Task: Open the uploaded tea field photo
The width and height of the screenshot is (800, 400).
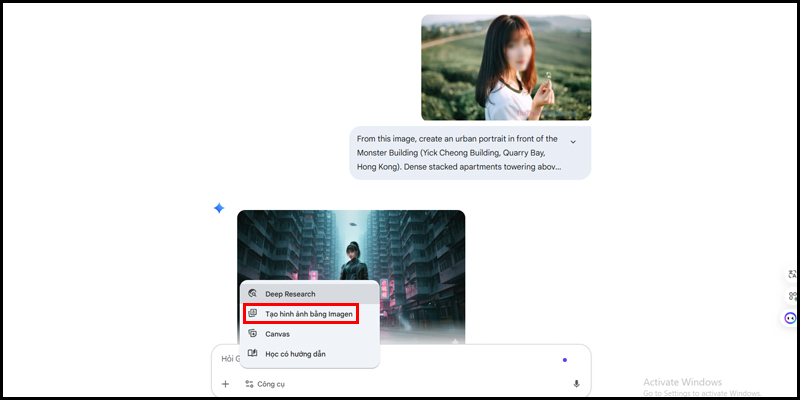Action: 506,68
